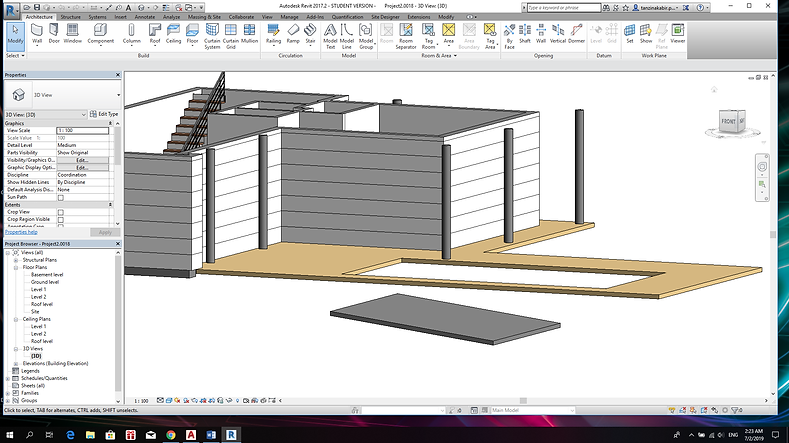Collapse the Floor Plans tree node
Viewport: 789px width, 443px height.
click(x=16, y=267)
